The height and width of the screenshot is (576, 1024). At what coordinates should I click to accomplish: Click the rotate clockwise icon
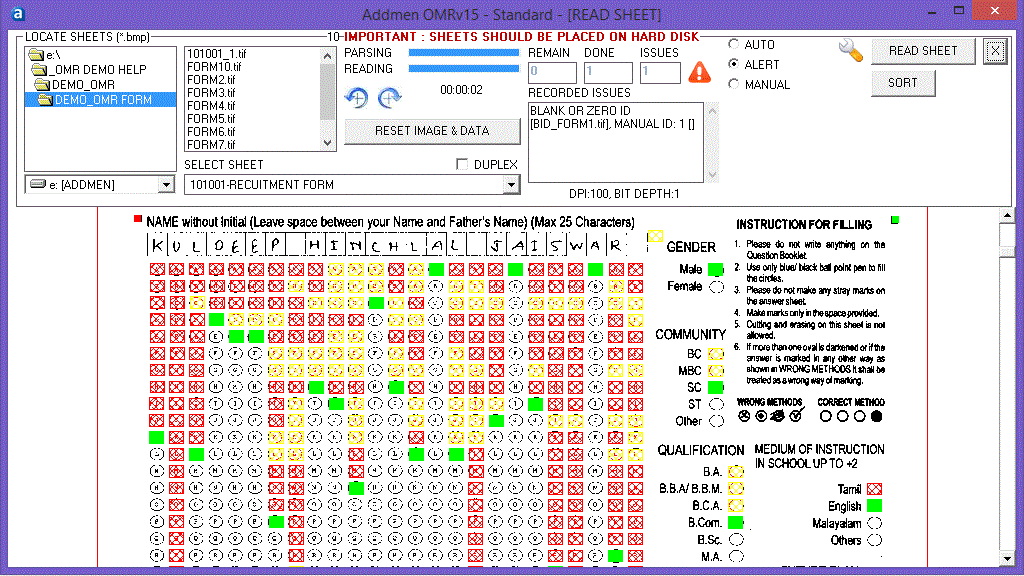[x=389, y=97]
